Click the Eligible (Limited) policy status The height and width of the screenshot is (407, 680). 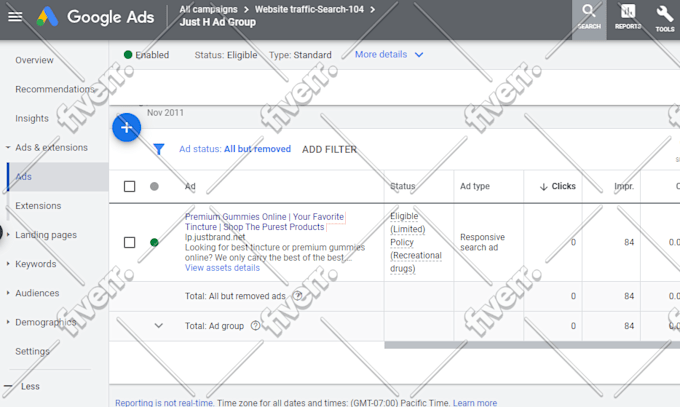click(415, 242)
